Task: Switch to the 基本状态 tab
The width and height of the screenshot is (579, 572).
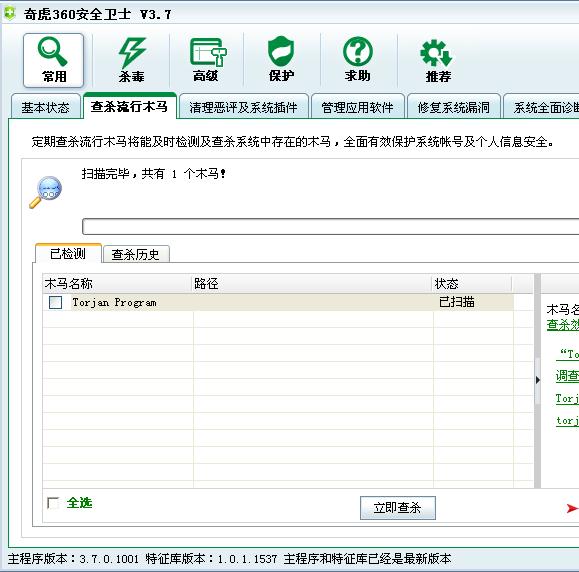Action: point(45,107)
